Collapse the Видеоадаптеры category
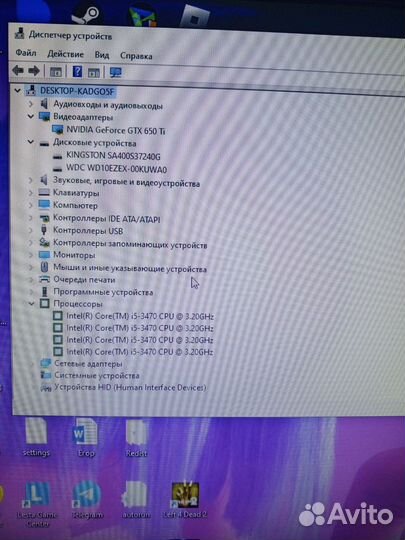 tap(31, 116)
